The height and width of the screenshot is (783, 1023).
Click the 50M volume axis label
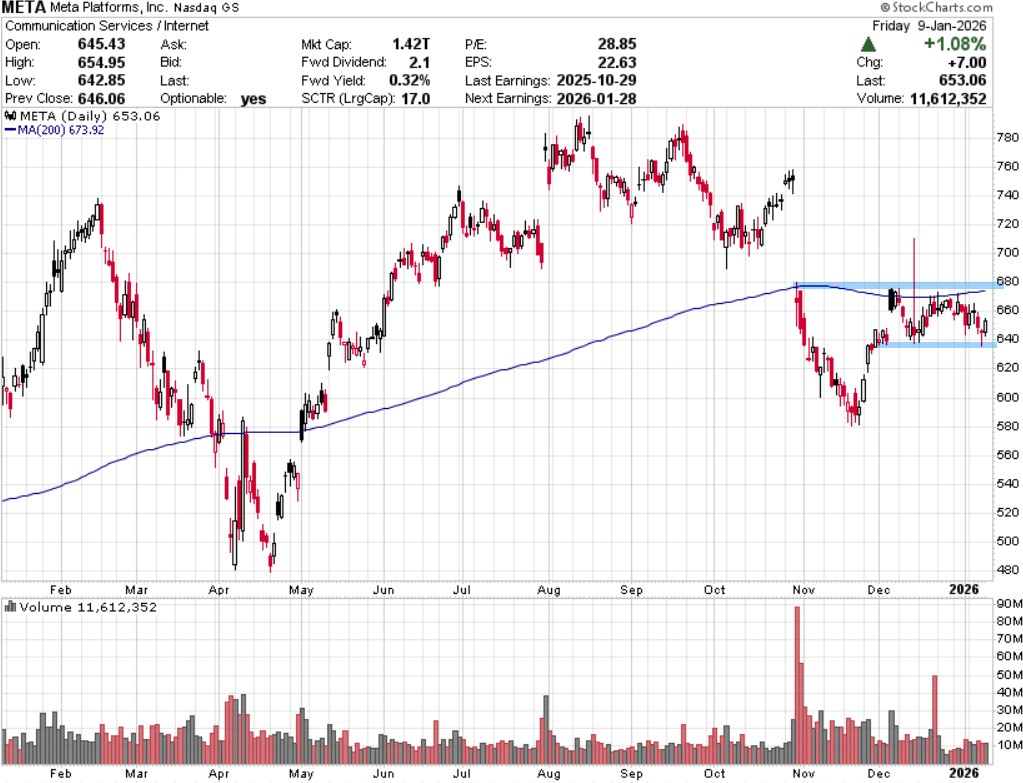tap(1009, 675)
